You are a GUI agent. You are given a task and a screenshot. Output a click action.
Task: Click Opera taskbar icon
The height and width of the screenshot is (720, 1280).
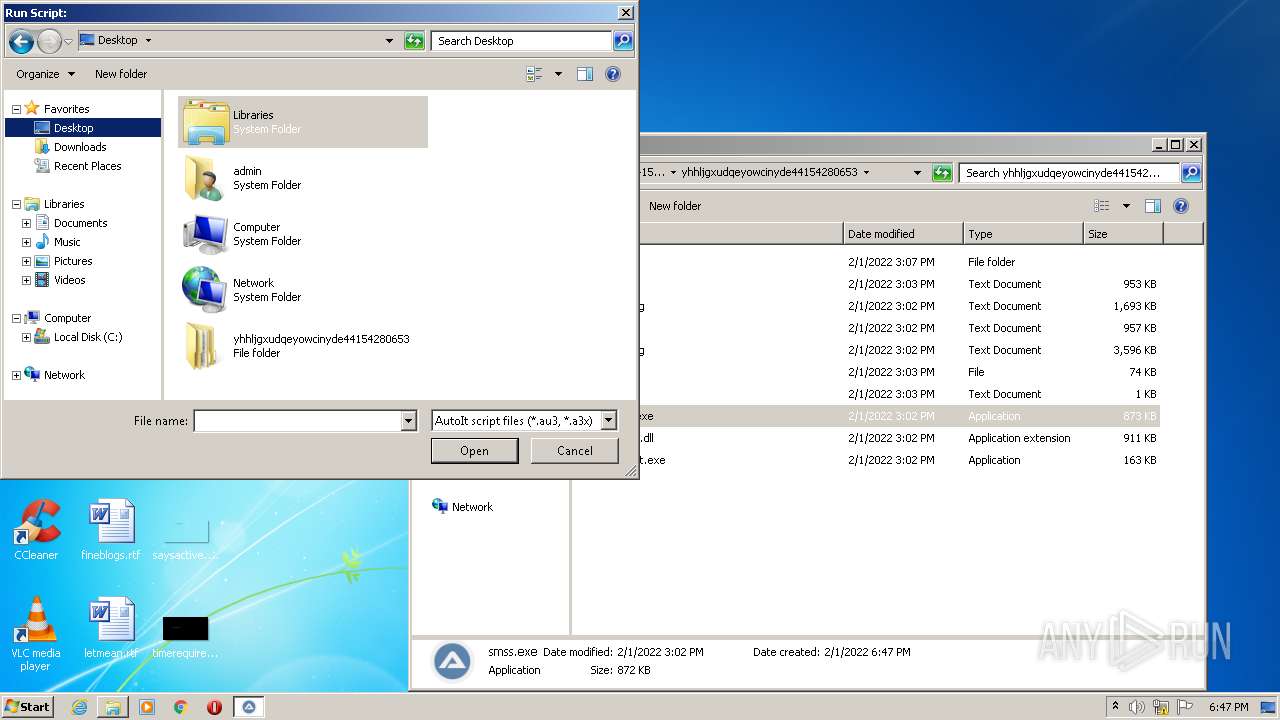point(214,707)
